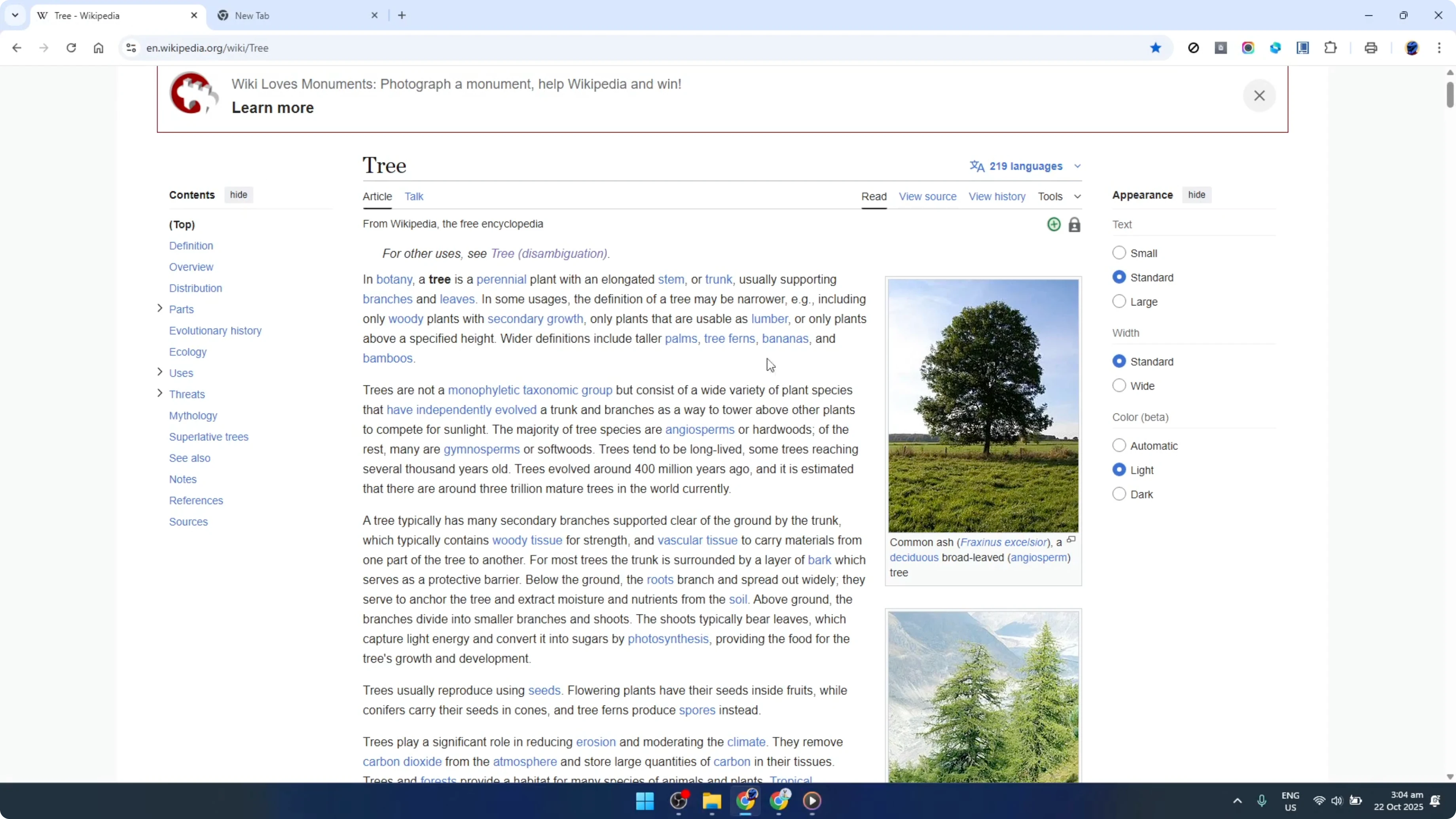Click the circle-slash extension icon
The height and width of the screenshot is (819, 1456).
1193,48
